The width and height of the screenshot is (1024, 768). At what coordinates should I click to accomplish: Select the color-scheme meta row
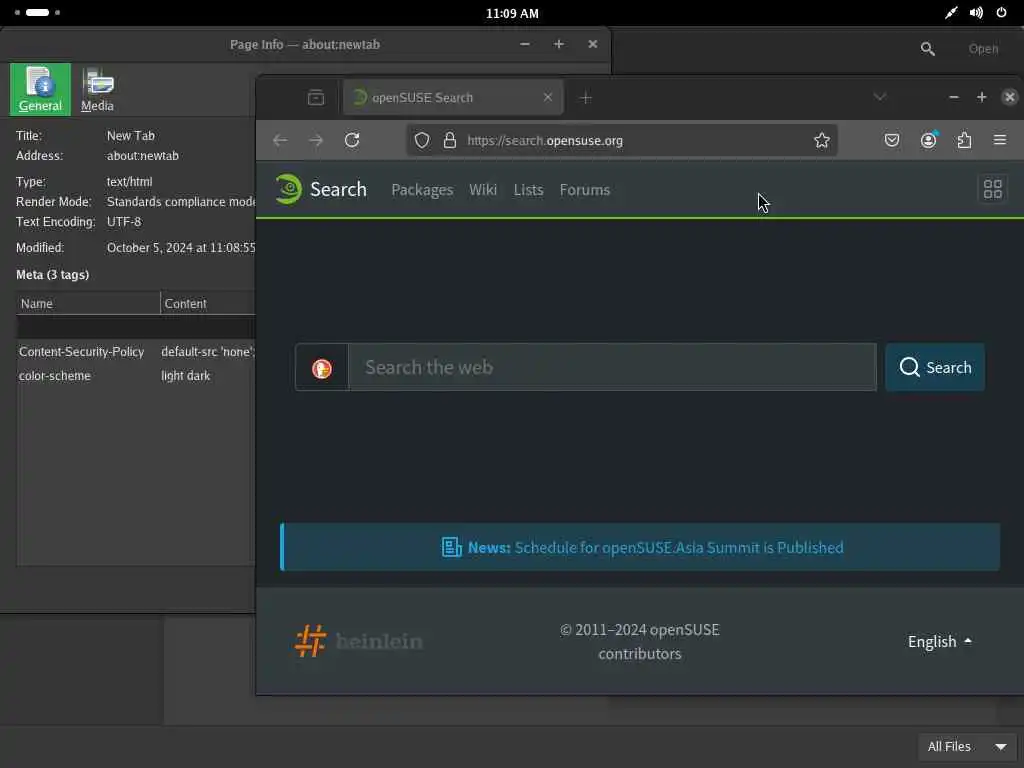click(135, 376)
